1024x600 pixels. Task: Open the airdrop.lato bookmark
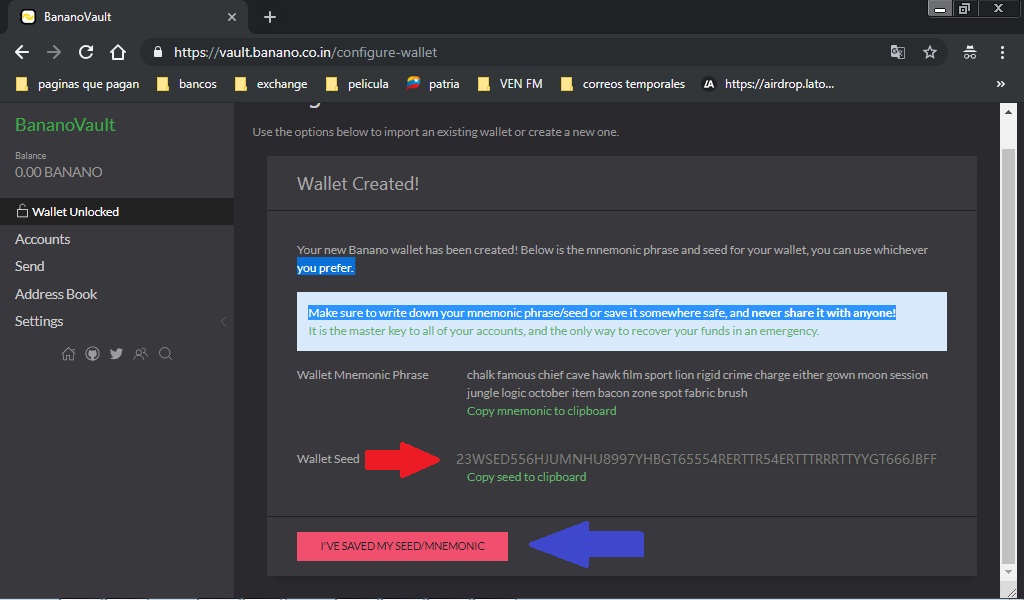(769, 84)
